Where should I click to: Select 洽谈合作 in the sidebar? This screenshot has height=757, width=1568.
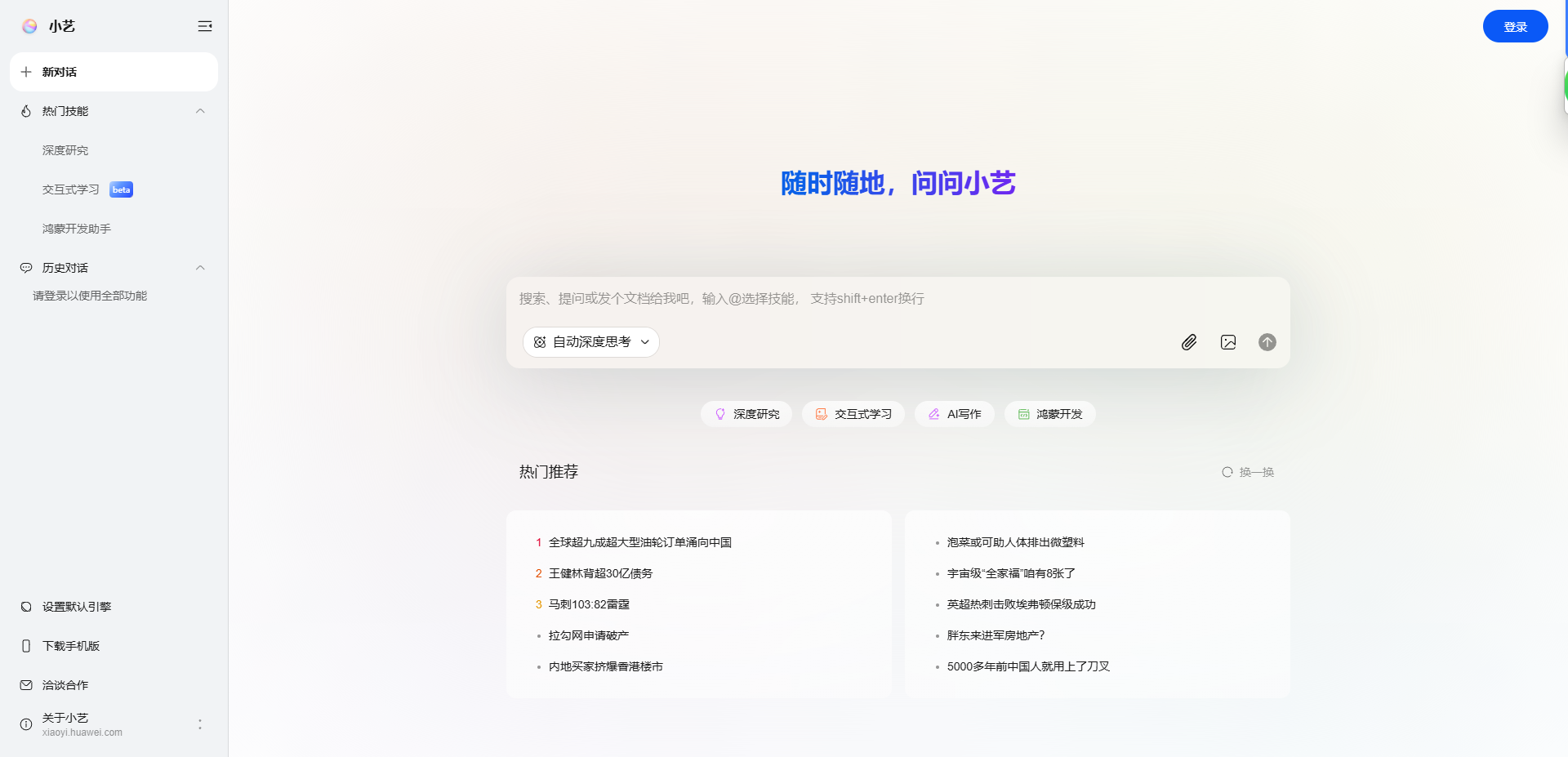click(x=65, y=685)
